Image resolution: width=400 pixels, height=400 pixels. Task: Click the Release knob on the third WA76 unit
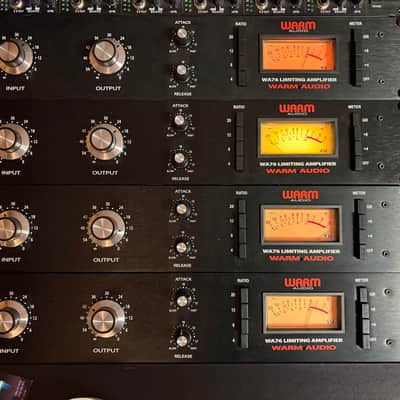[x=181, y=247]
